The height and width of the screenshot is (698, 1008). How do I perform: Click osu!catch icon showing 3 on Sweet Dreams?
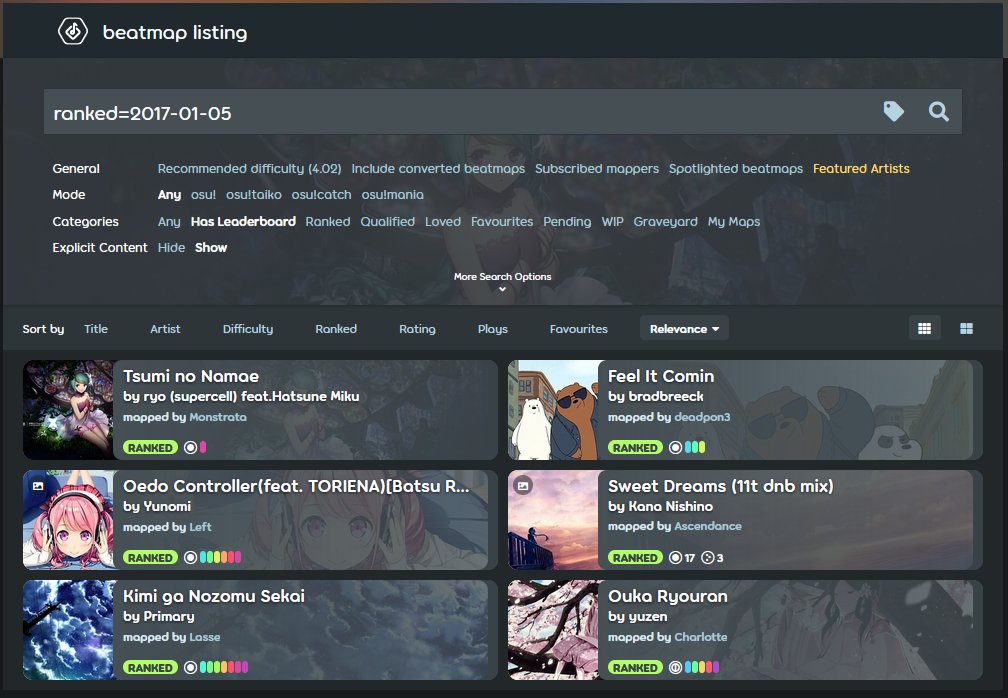tap(707, 557)
